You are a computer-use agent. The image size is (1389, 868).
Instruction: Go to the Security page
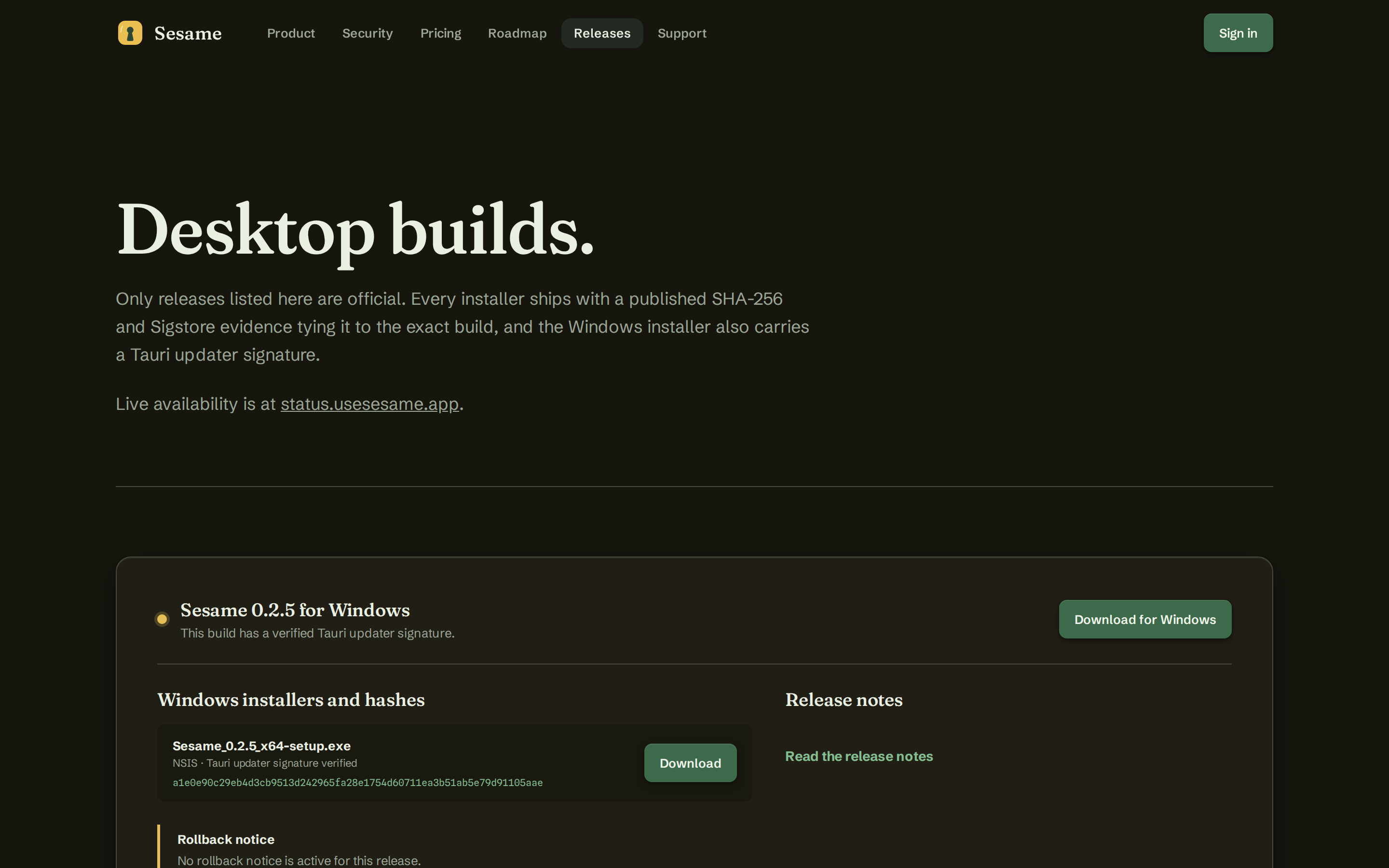pyautogui.click(x=368, y=33)
